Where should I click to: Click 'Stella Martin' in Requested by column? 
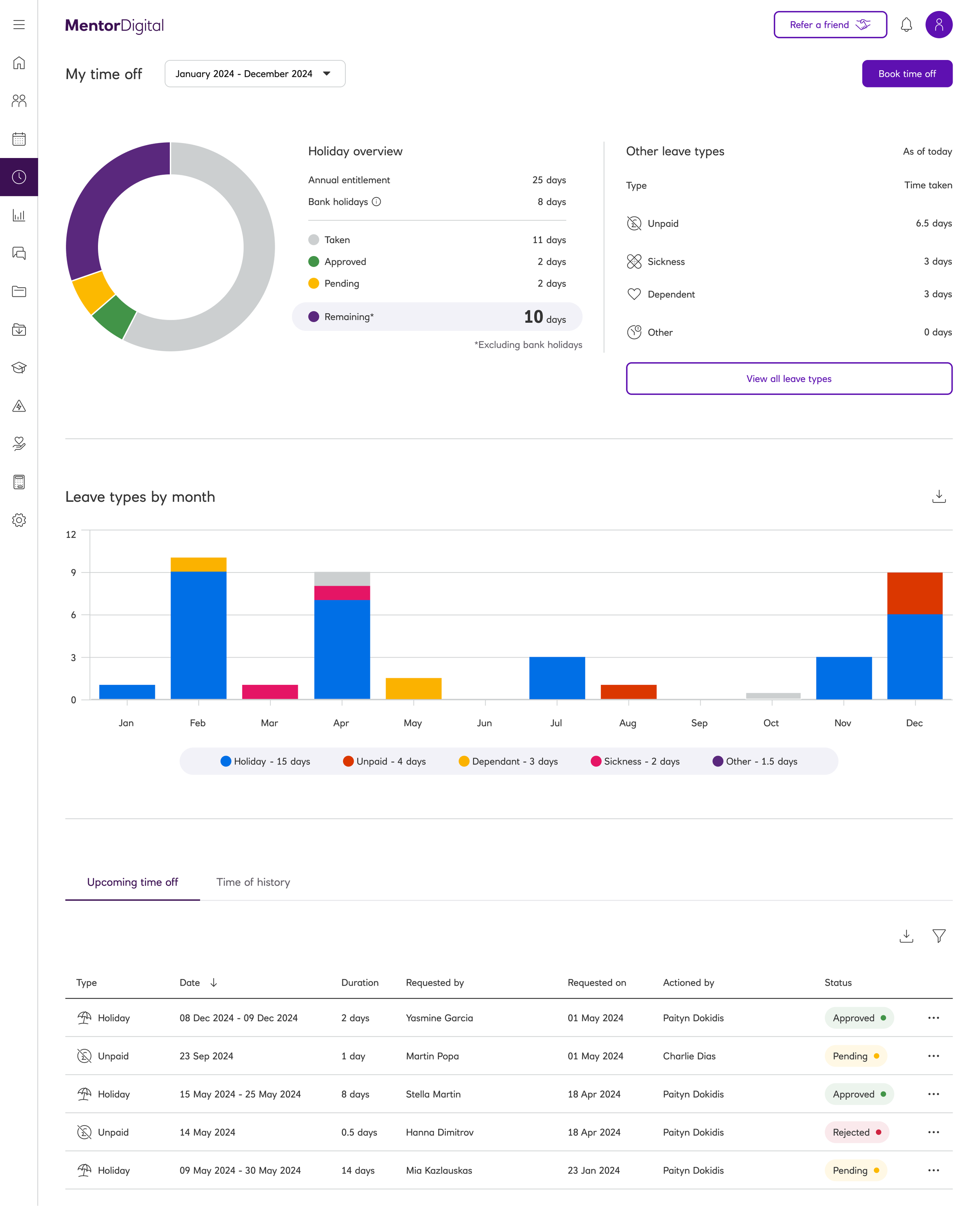433,1094
